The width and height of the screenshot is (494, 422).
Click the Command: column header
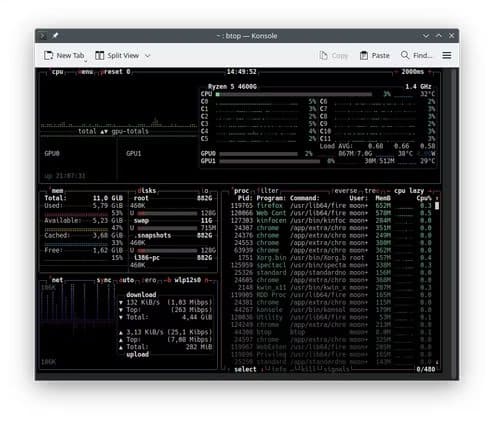pyautogui.click(x=305, y=198)
